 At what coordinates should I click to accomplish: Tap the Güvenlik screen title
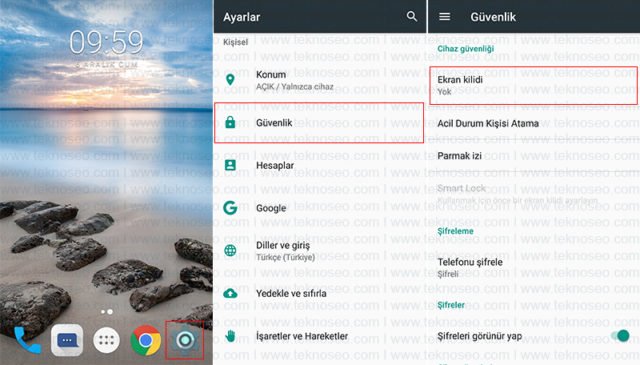tap(493, 17)
